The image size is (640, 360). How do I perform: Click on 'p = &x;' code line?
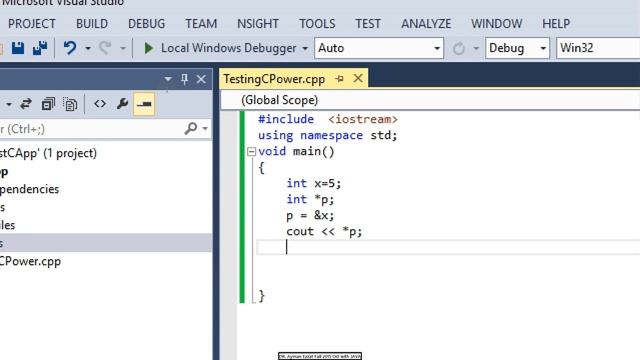point(310,216)
